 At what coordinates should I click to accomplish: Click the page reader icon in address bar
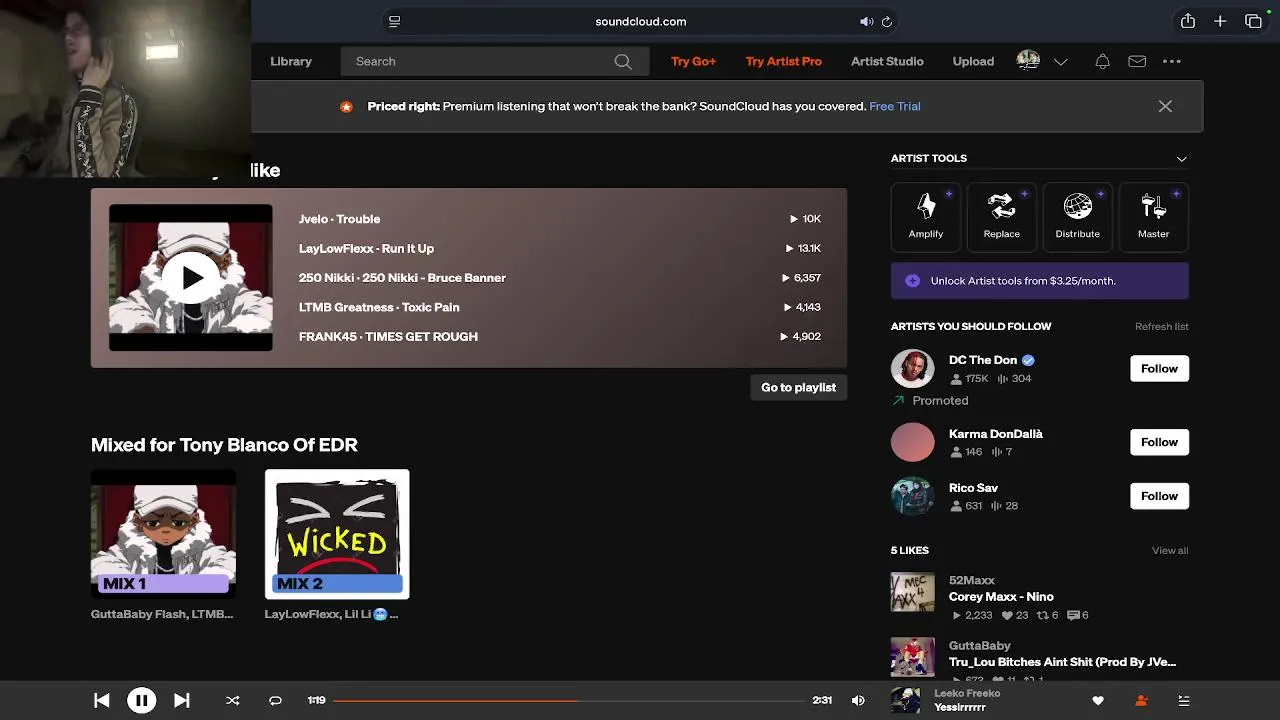[x=395, y=21]
